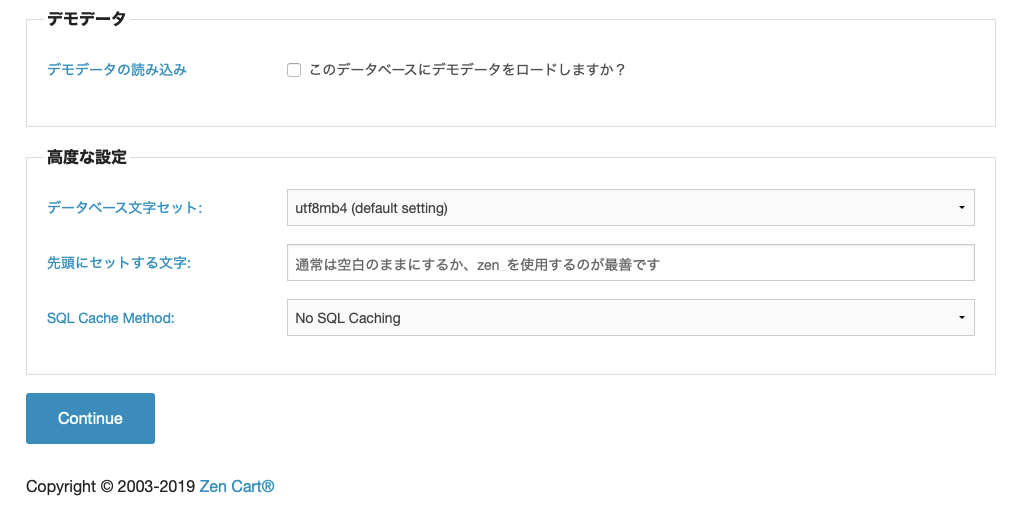The width and height of the screenshot is (1019, 513).
Task: Click the 先頭にセットする文字 label
Action: 119,263
